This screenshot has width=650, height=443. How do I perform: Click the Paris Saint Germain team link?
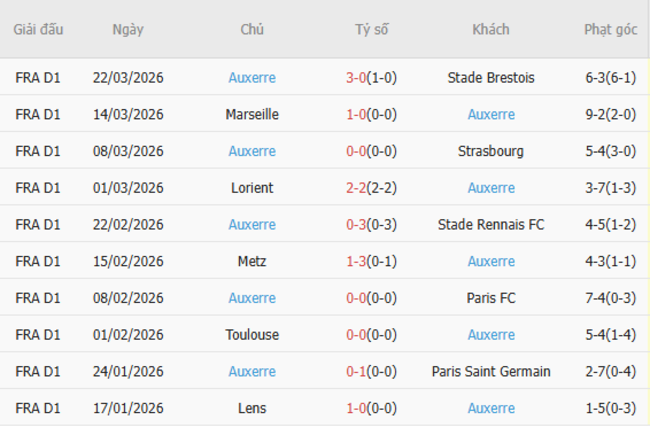click(x=490, y=372)
